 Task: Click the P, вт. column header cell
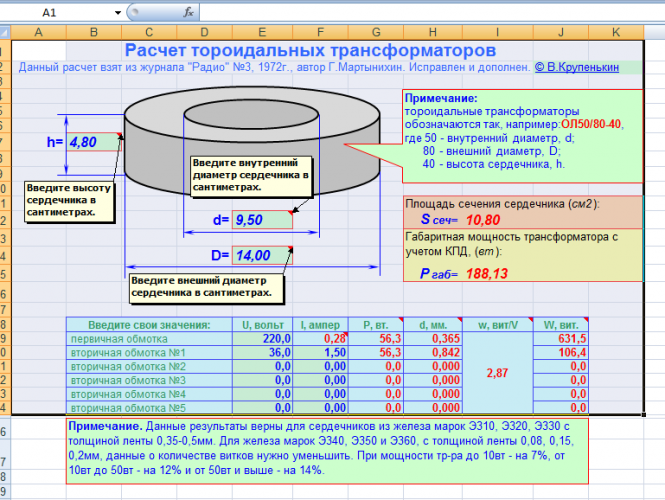tap(376, 325)
